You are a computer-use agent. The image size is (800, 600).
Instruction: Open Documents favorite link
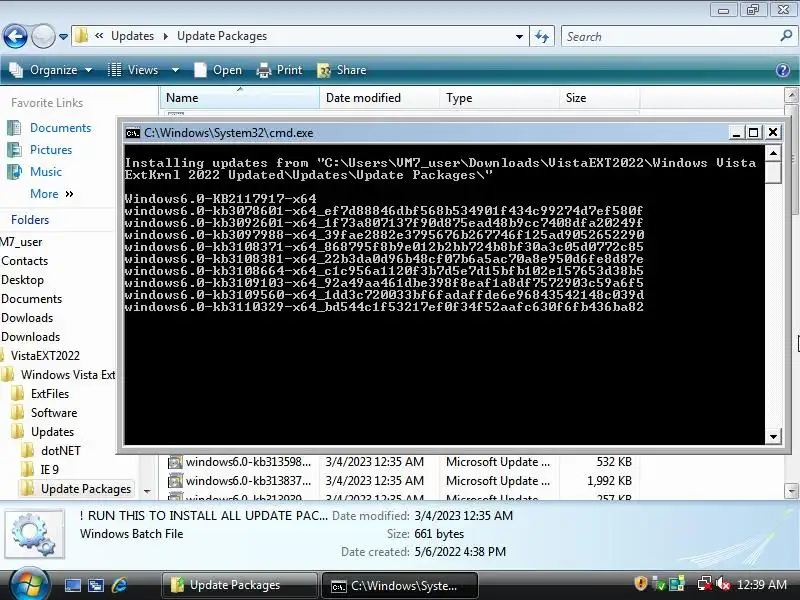tap(49, 128)
